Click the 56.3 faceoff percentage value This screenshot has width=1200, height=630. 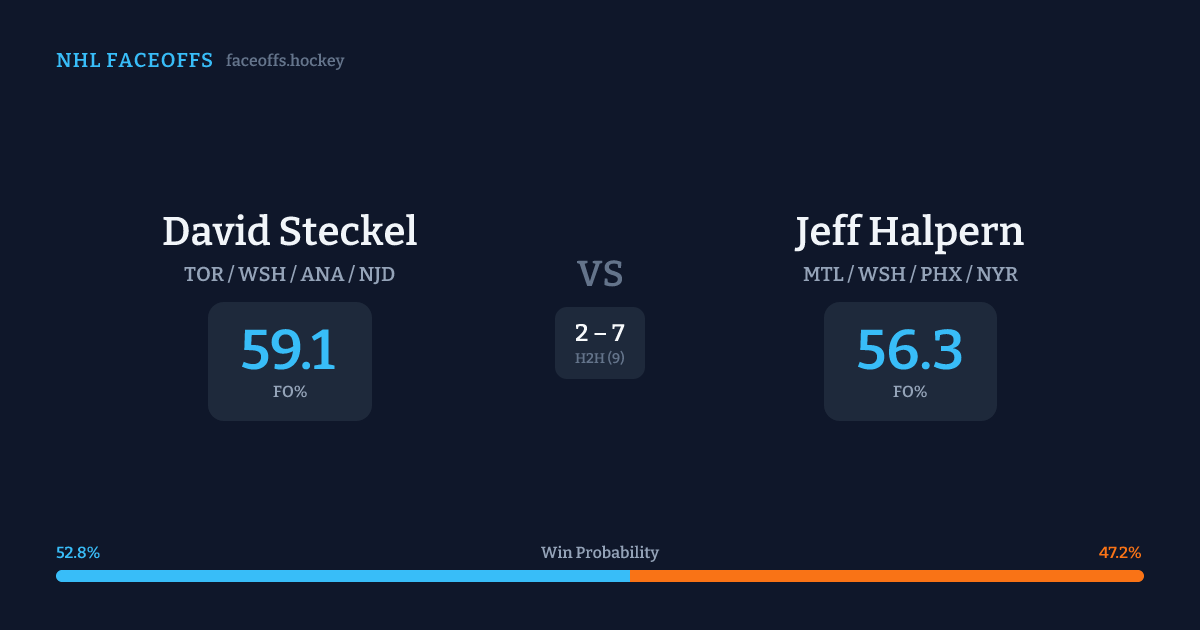click(910, 349)
